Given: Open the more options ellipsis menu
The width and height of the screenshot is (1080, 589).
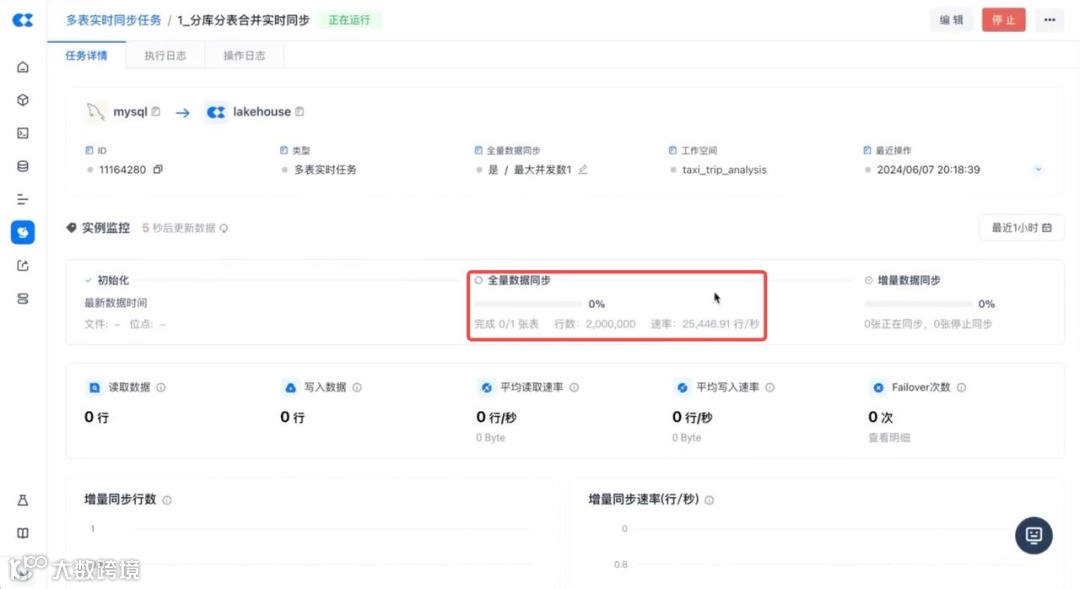Looking at the screenshot, I should (x=1050, y=20).
